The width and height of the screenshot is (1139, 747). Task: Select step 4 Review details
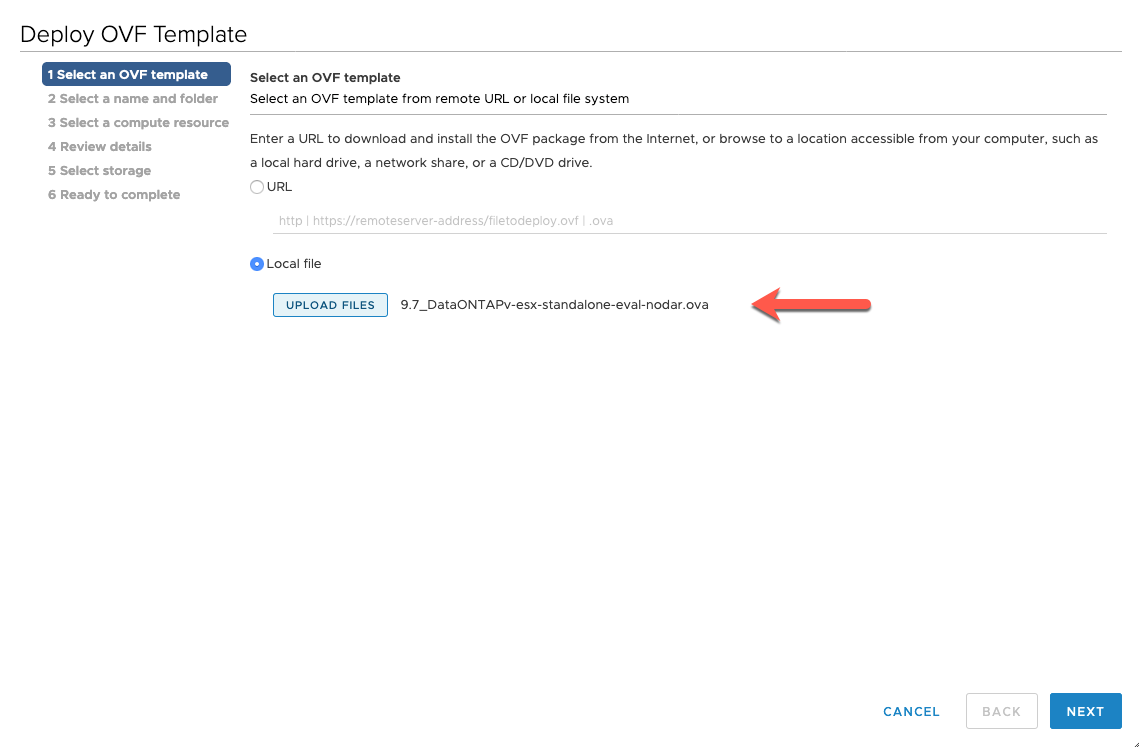(x=99, y=146)
